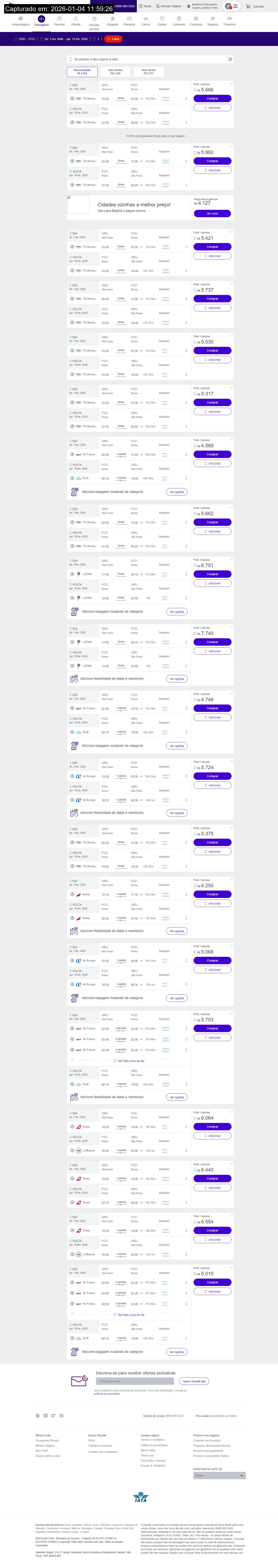Click the red Editar search button
The width and height of the screenshot is (278, 1568).
(113, 39)
